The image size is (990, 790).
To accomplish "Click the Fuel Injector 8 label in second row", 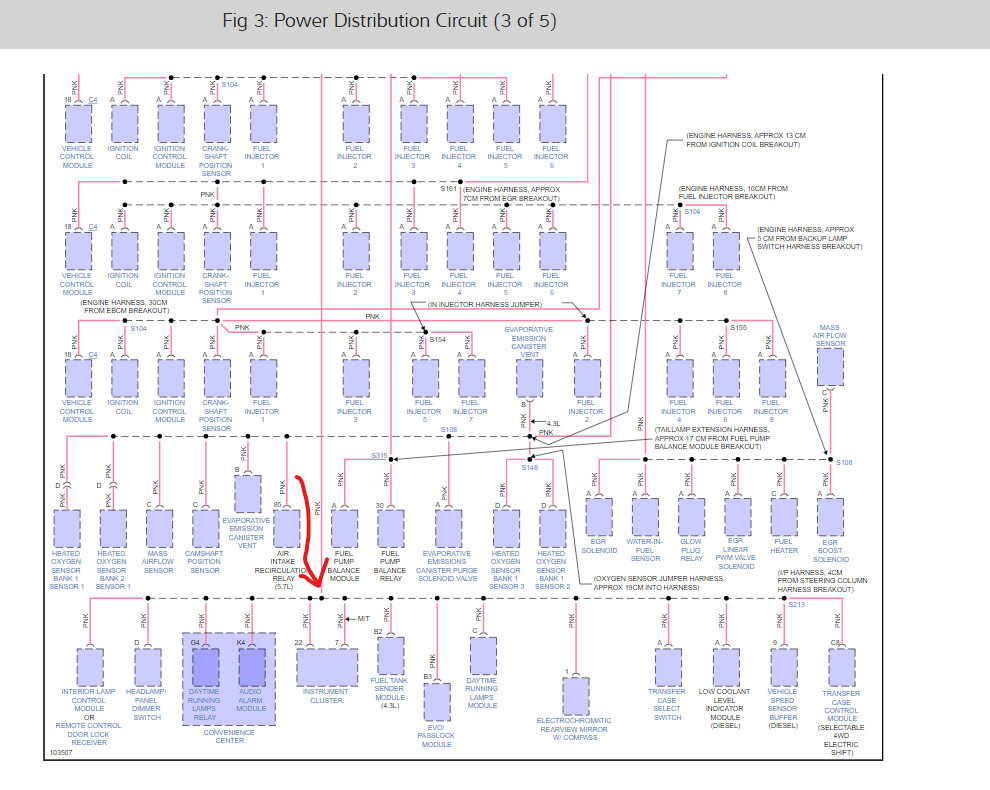I will 724,284.
